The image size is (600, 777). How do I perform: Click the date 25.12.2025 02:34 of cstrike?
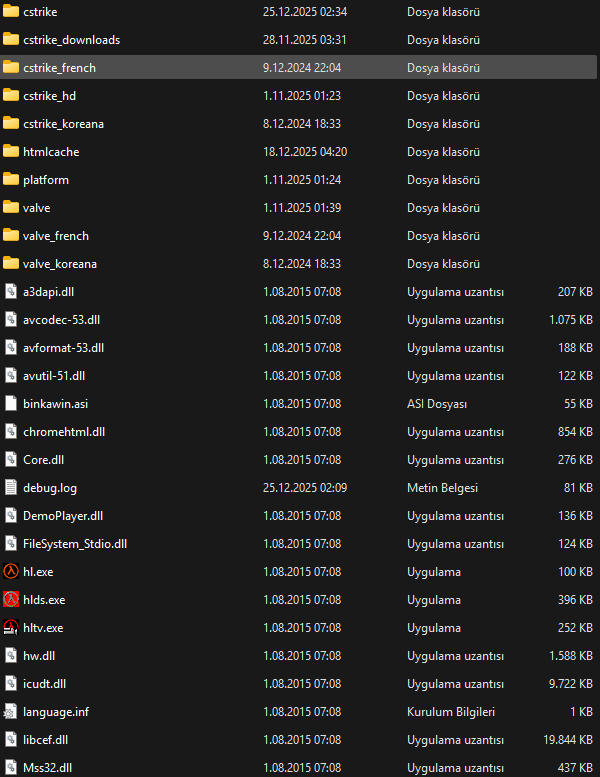(x=305, y=11)
